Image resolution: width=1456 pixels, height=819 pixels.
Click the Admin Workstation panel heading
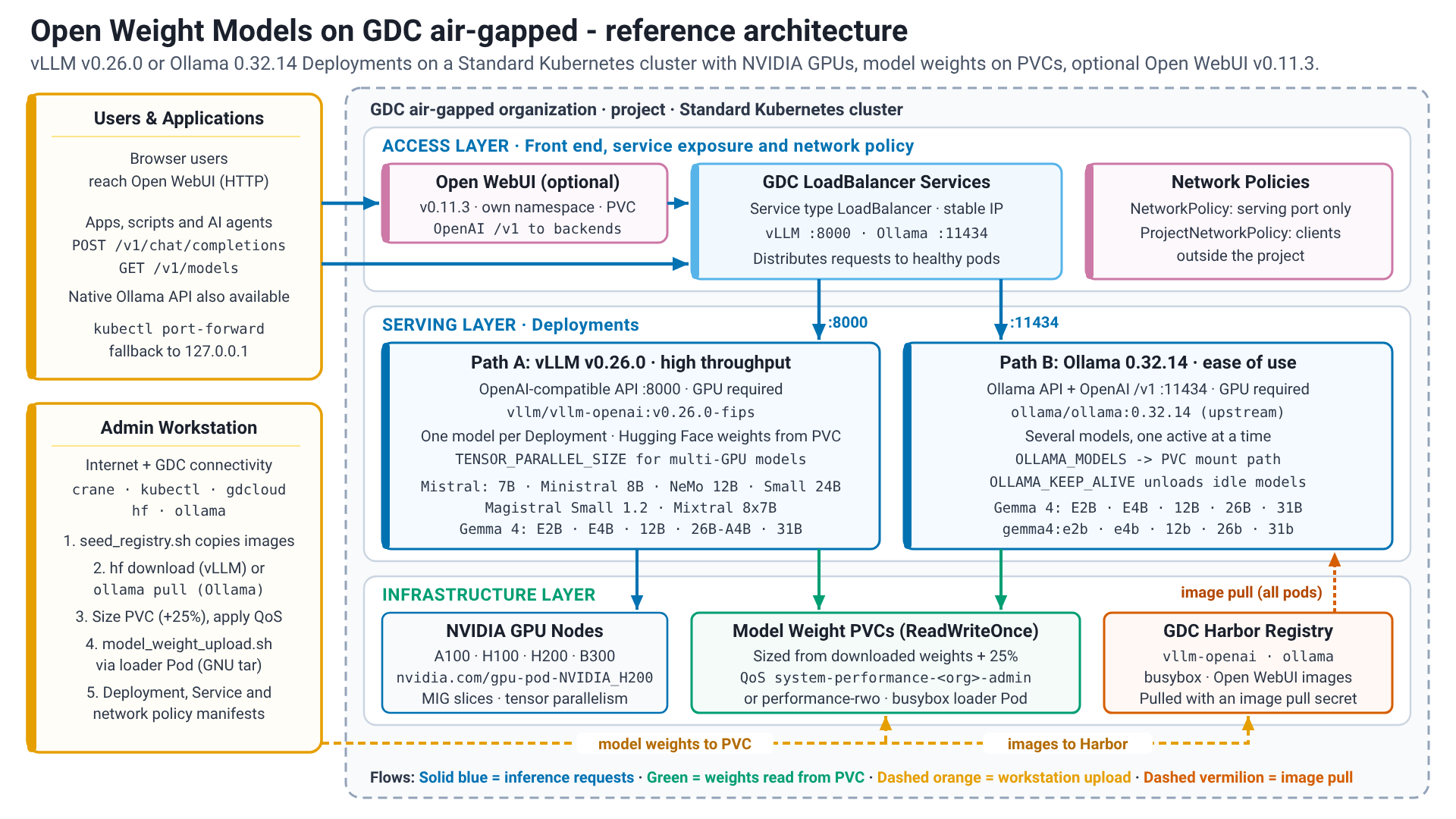pyautogui.click(x=179, y=428)
